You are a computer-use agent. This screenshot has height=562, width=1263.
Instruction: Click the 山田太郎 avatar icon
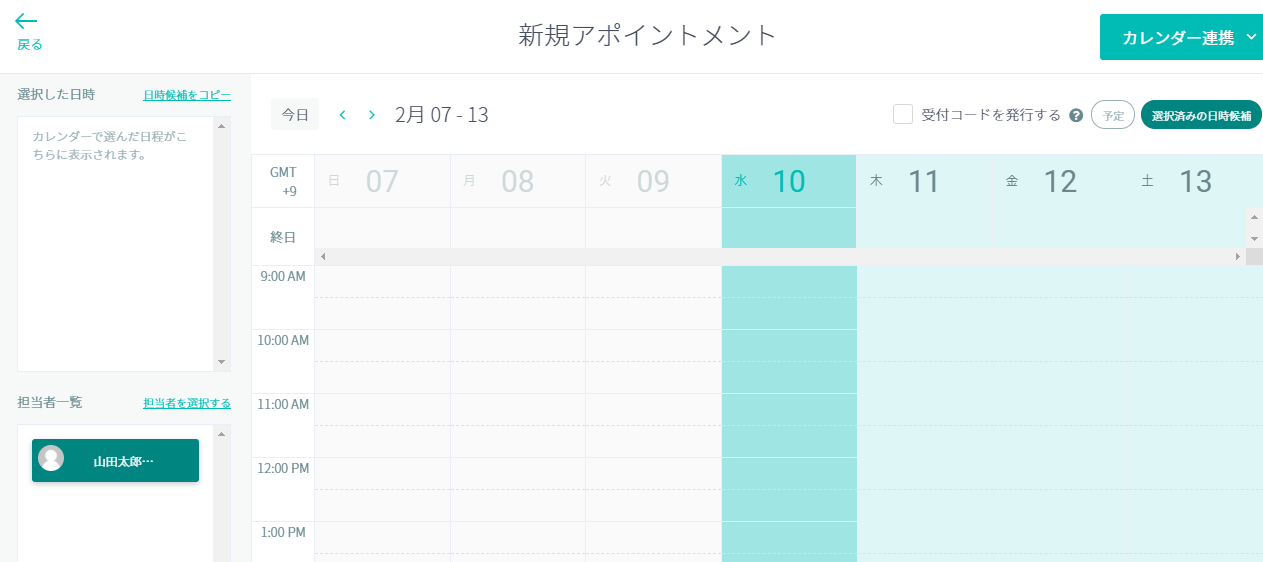click(51, 458)
